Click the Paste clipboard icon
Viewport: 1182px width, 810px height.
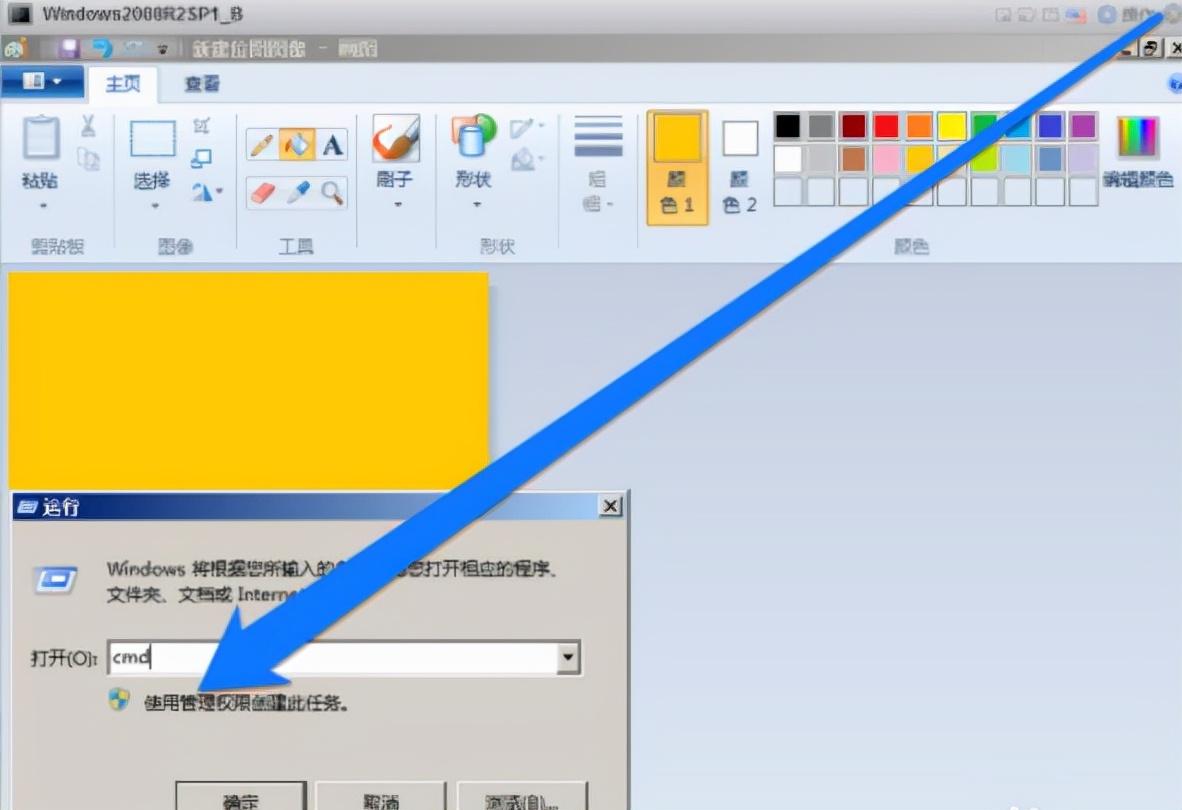point(40,138)
